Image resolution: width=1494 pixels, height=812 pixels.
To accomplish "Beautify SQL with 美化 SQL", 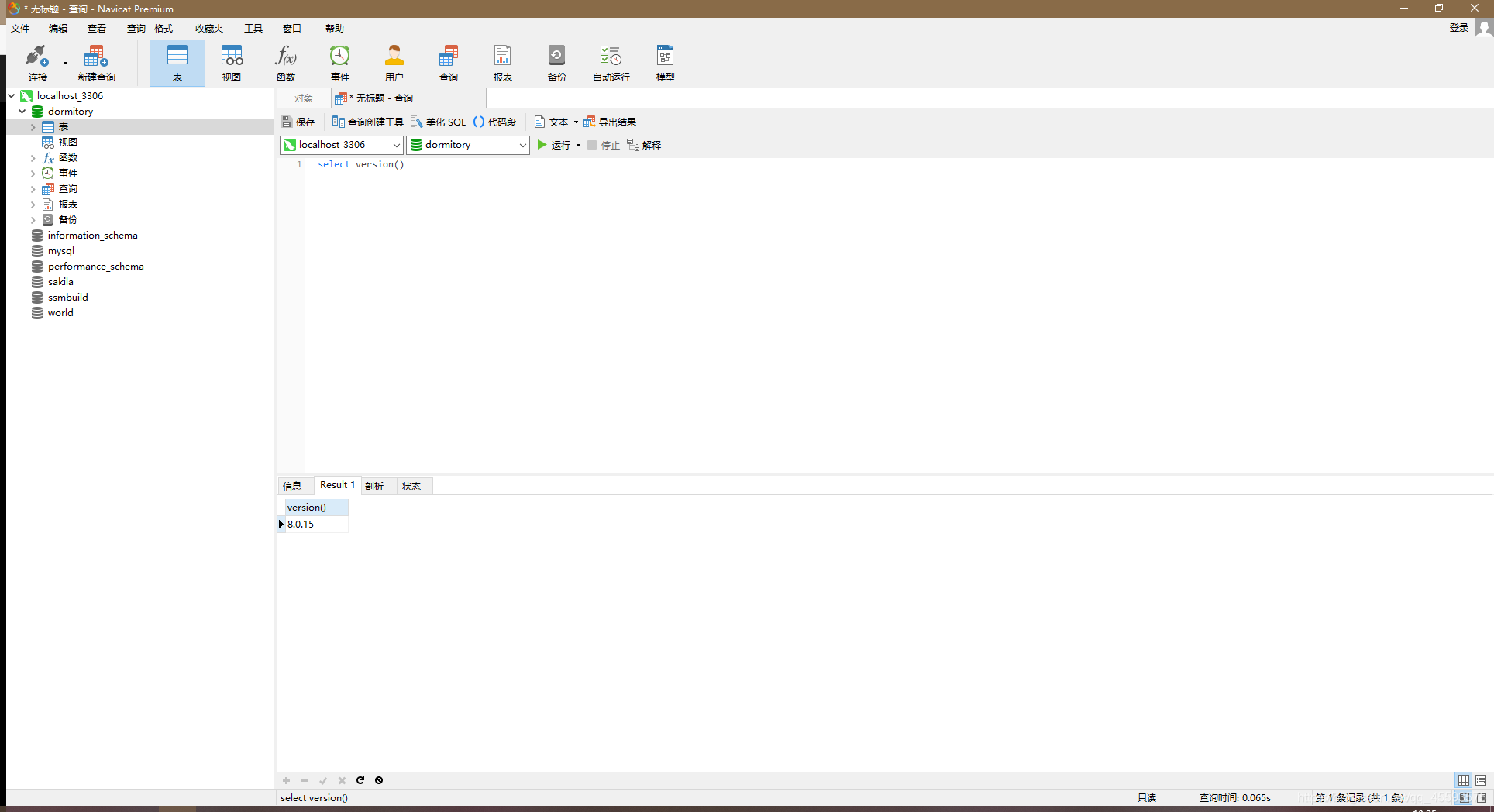I will pos(439,122).
